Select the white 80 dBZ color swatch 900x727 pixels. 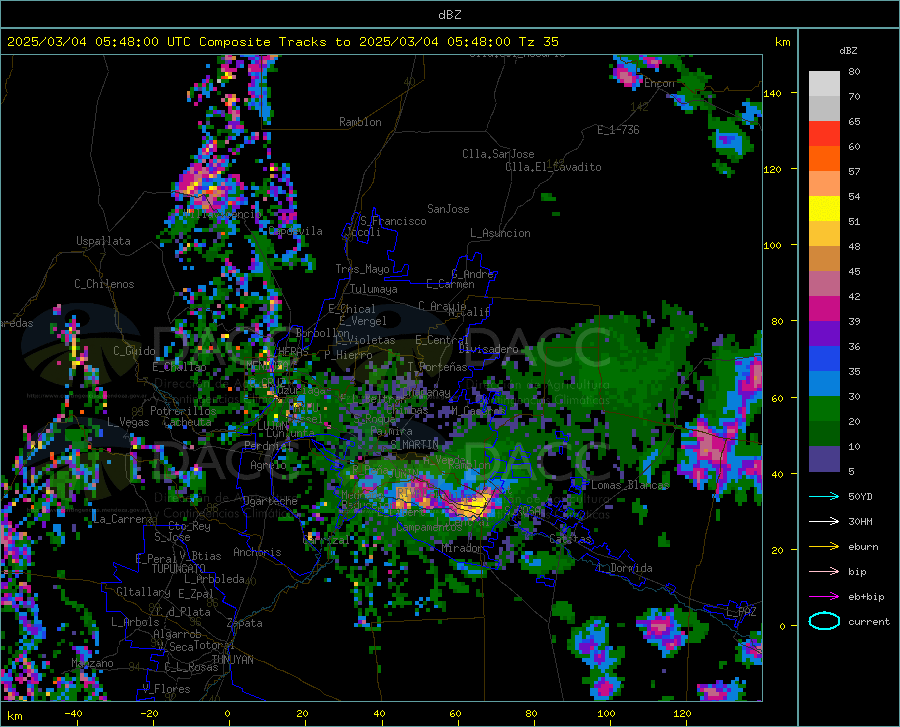[x=824, y=84]
